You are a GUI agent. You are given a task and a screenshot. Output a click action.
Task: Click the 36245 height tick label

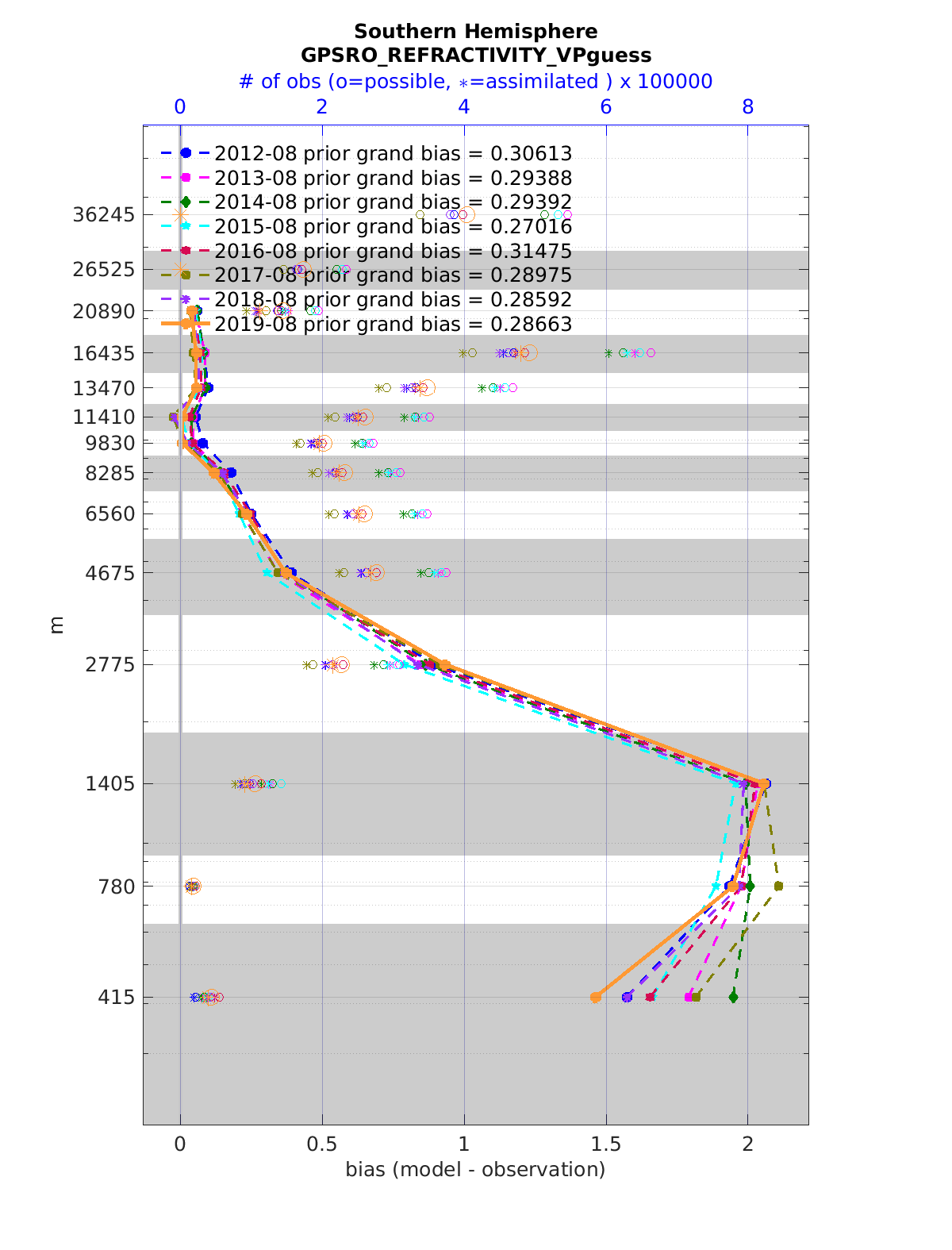pos(103,215)
